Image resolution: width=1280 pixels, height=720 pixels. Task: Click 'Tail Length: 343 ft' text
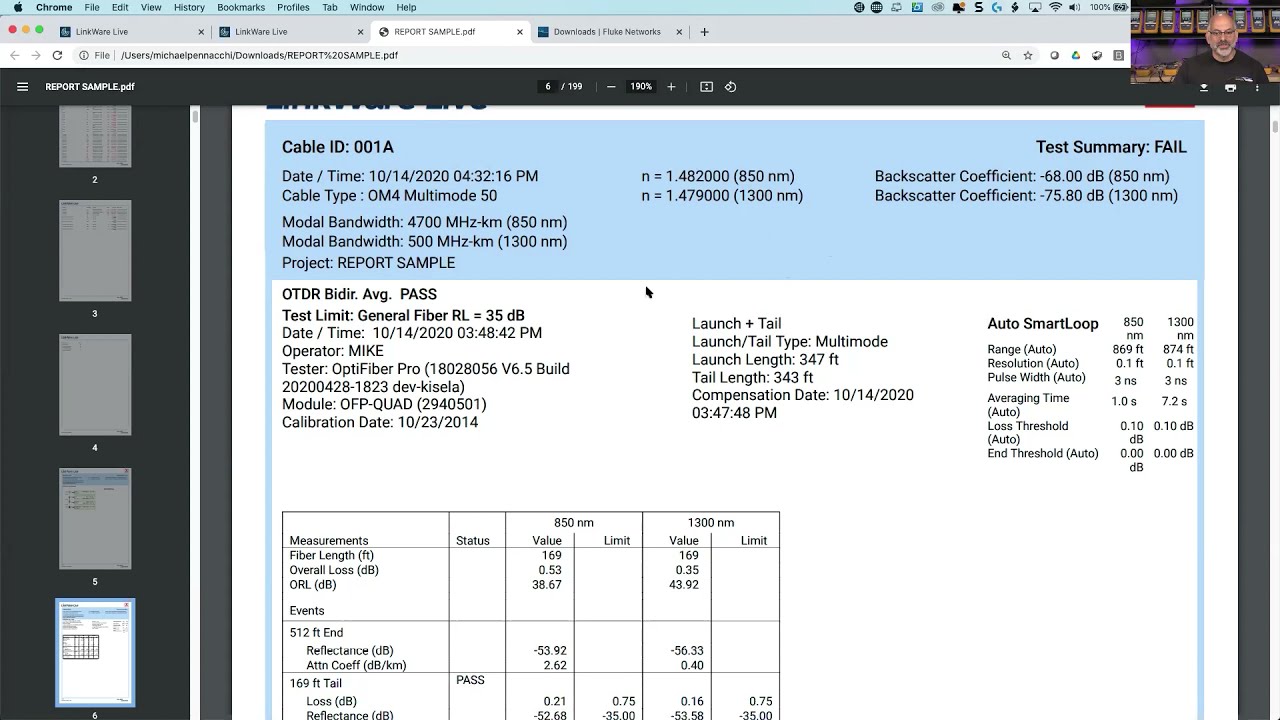tap(752, 378)
